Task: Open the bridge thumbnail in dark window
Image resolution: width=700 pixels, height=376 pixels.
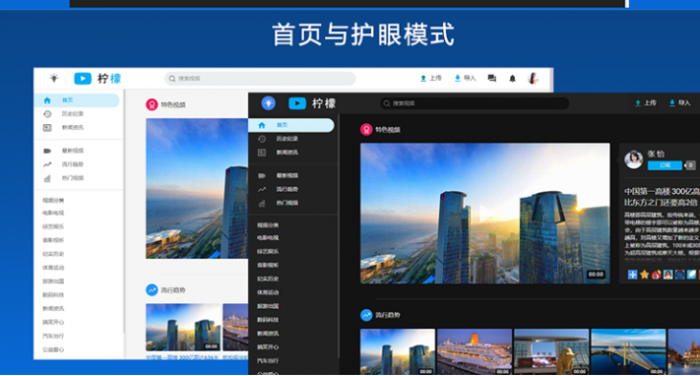Action: [629, 352]
